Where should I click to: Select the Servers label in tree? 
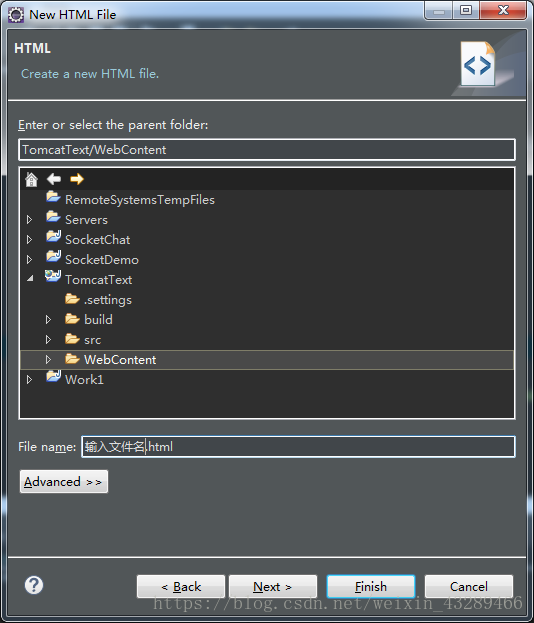[86, 220]
